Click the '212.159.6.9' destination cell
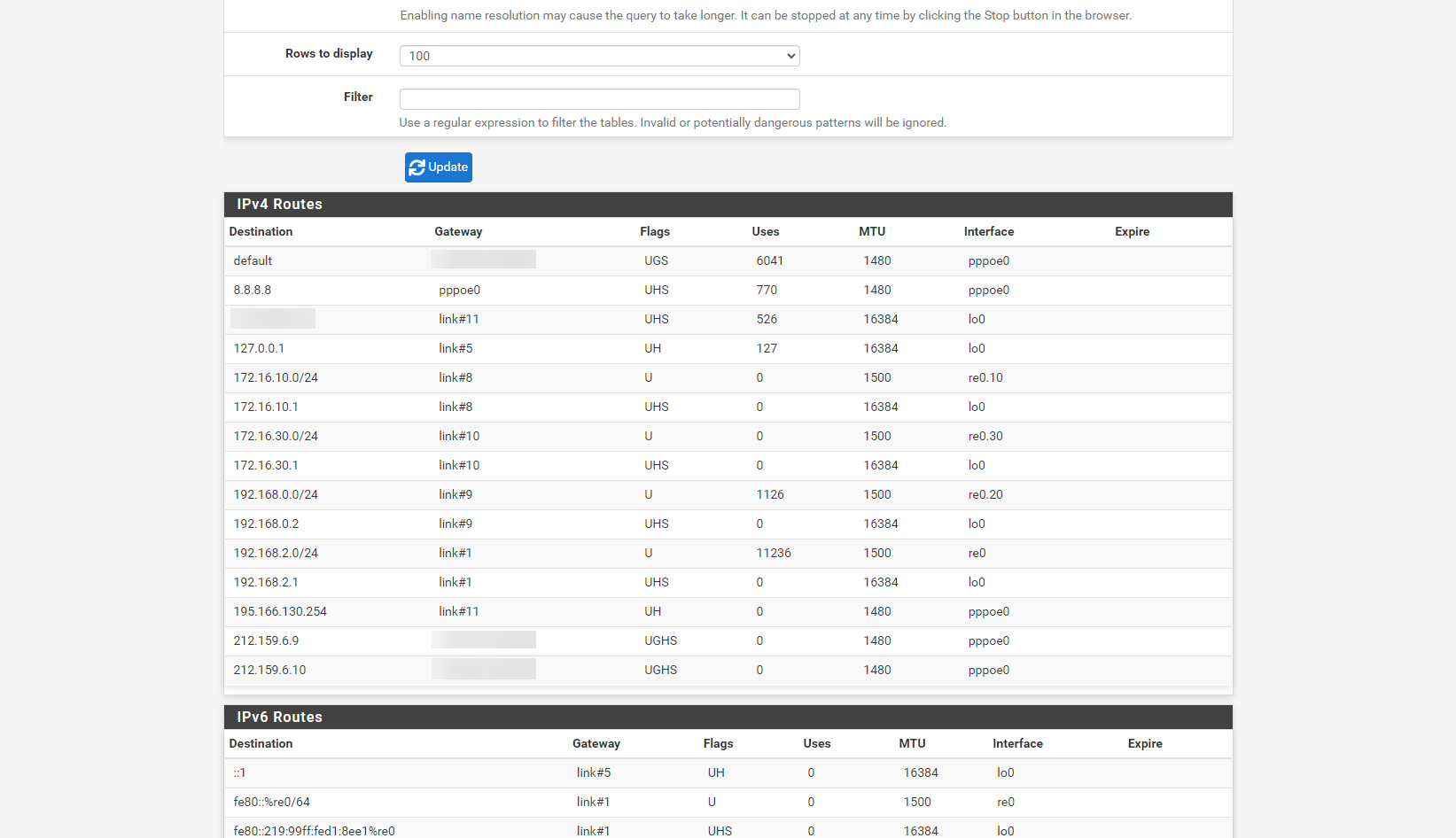 pyautogui.click(x=266, y=641)
